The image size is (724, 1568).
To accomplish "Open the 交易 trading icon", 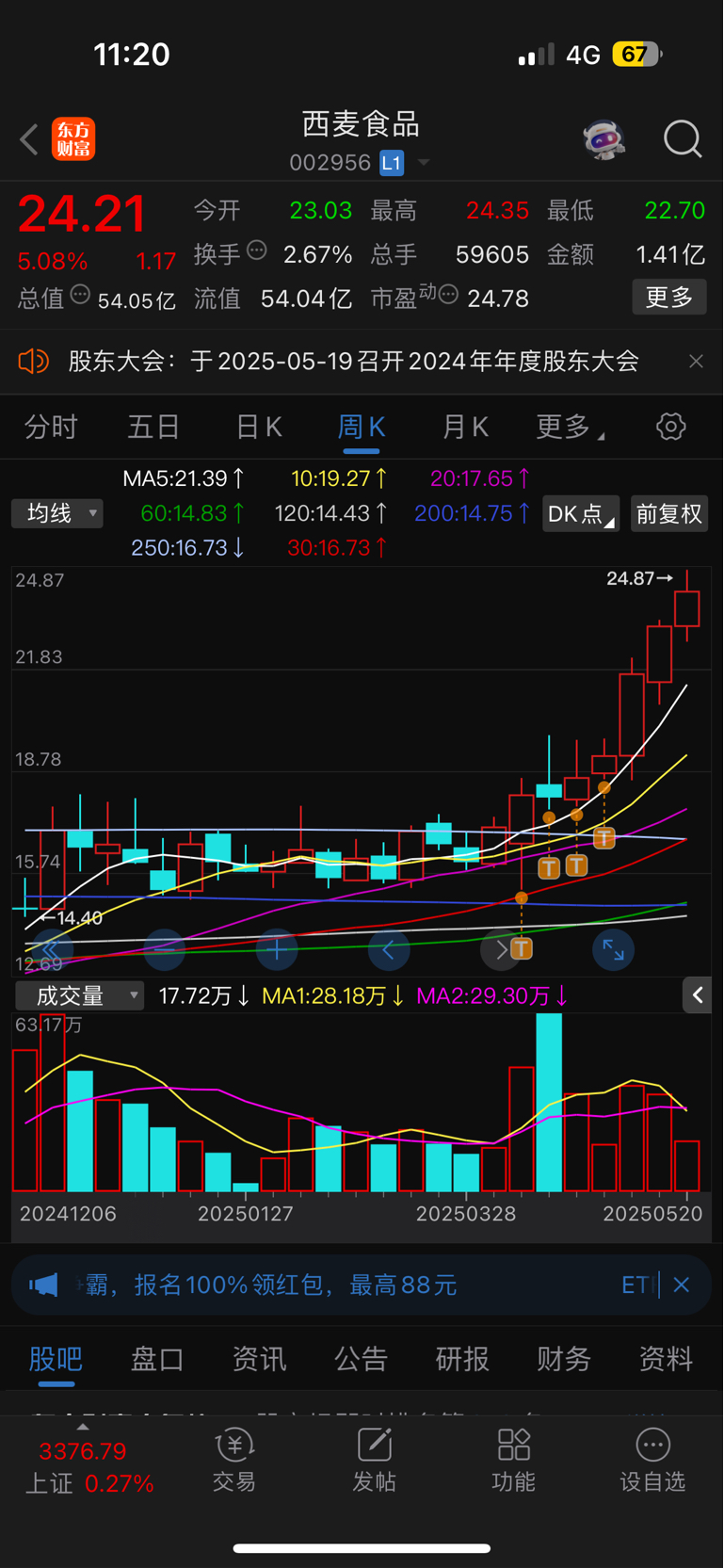I will [x=234, y=1461].
